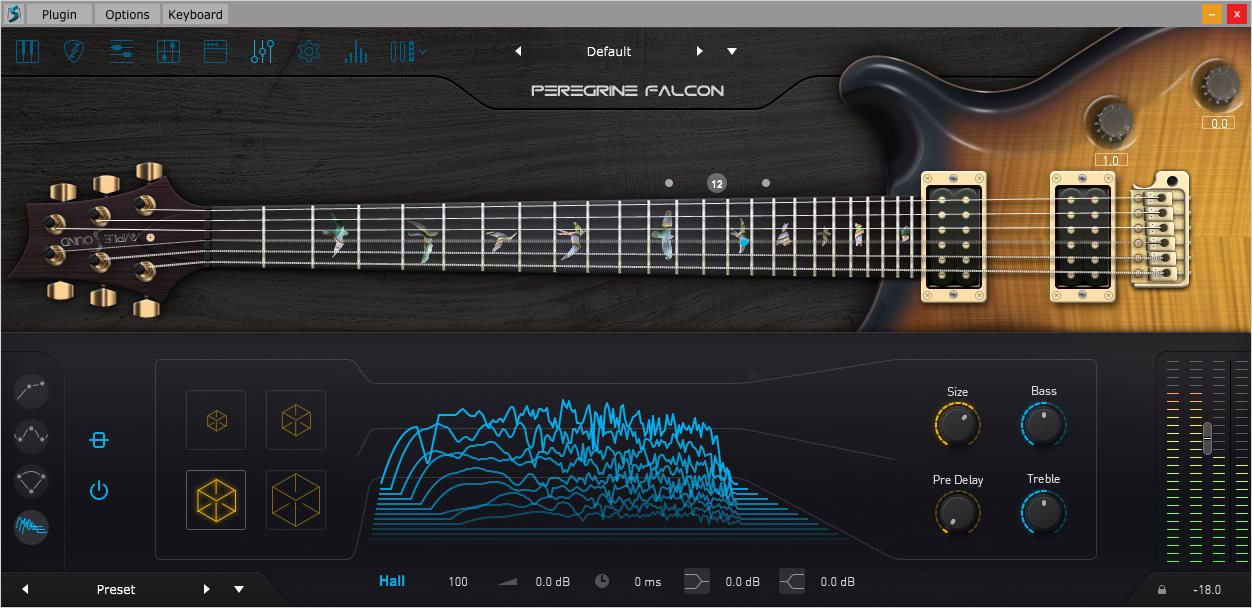Select the reverb waveform module icon
Image resolution: width=1252 pixels, height=608 pixels.
[x=32, y=526]
